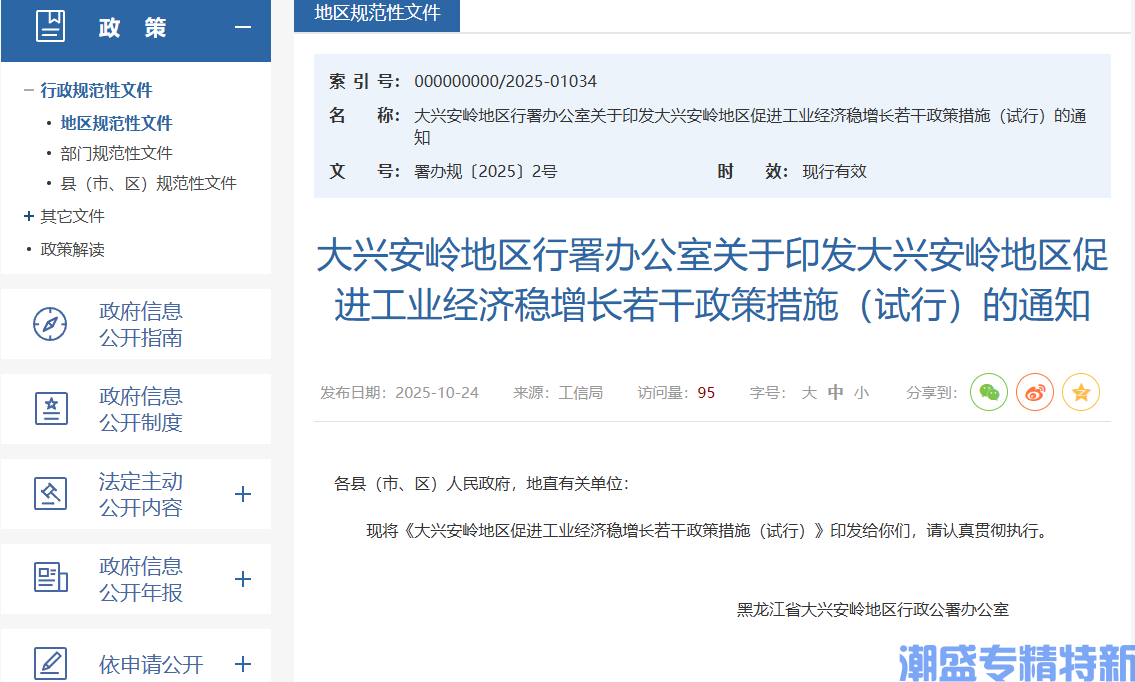Expand the 法定主动公开内容 section
The width and height of the screenshot is (1135, 682).
click(x=242, y=493)
